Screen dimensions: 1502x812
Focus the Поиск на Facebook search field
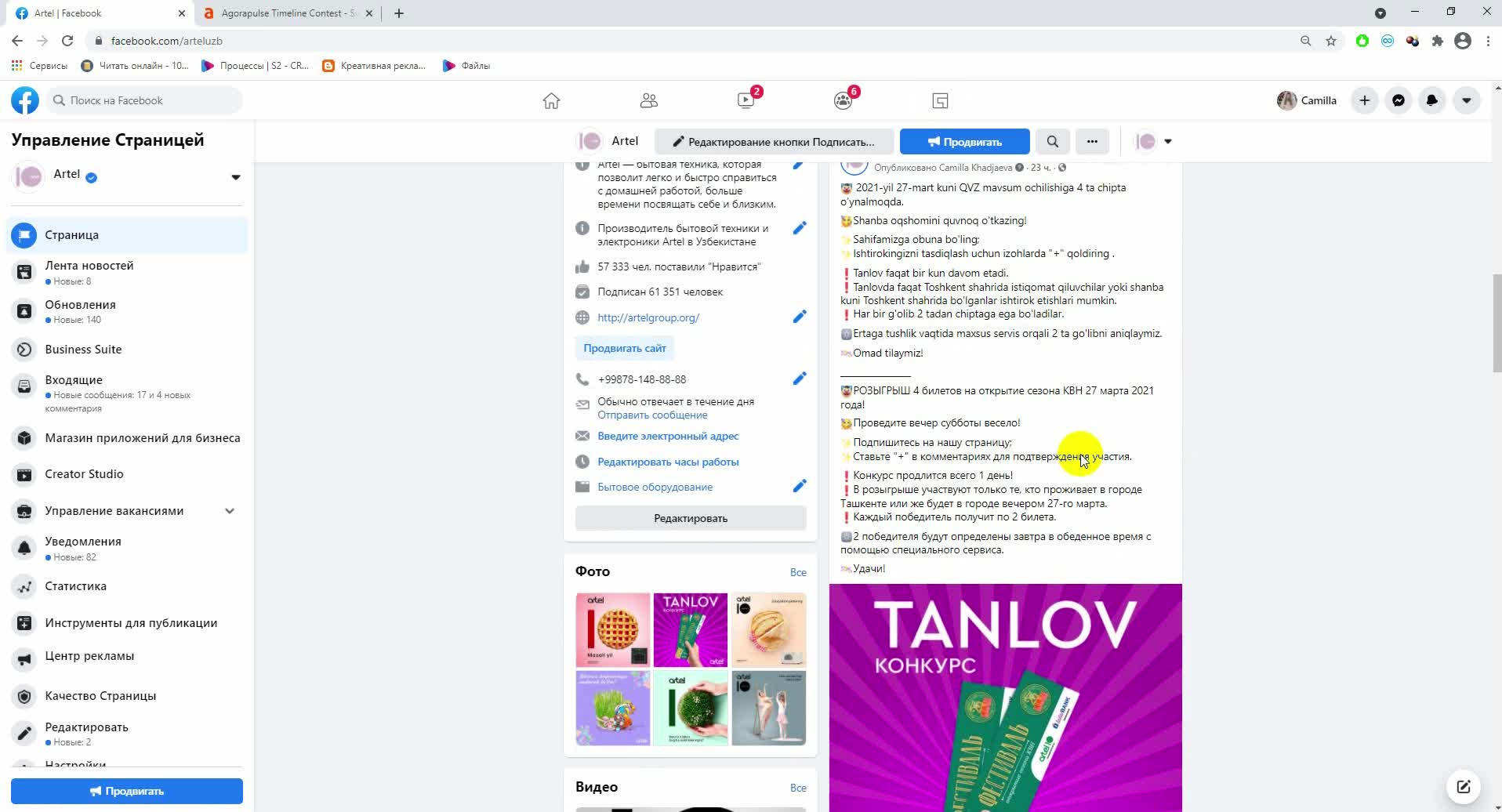pos(146,100)
